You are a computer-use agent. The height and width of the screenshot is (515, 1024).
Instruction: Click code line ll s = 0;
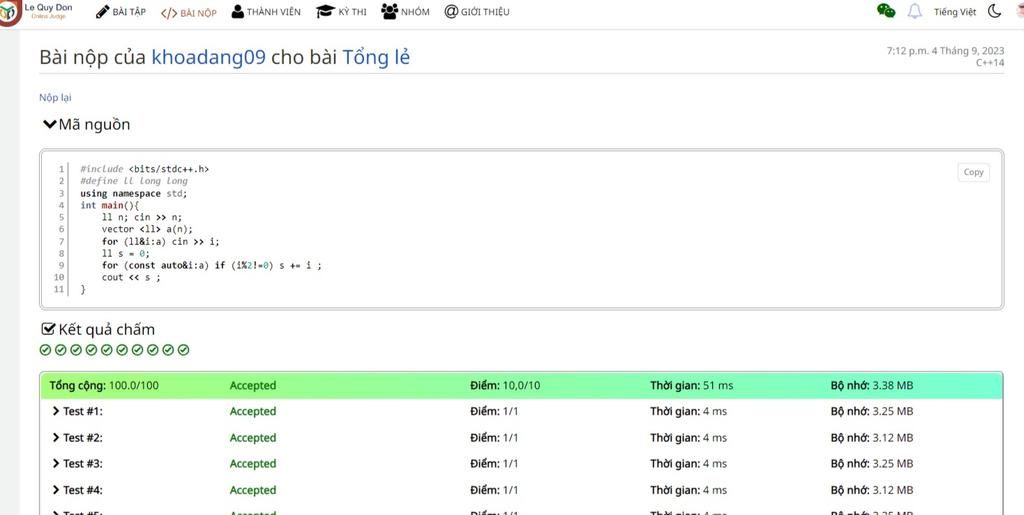pyautogui.click(x=125, y=253)
